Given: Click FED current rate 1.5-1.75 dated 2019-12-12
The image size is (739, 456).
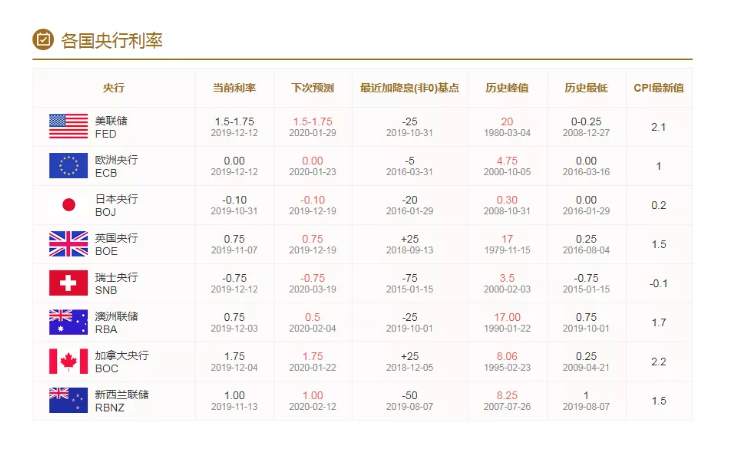Looking at the screenshot, I should (234, 126).
